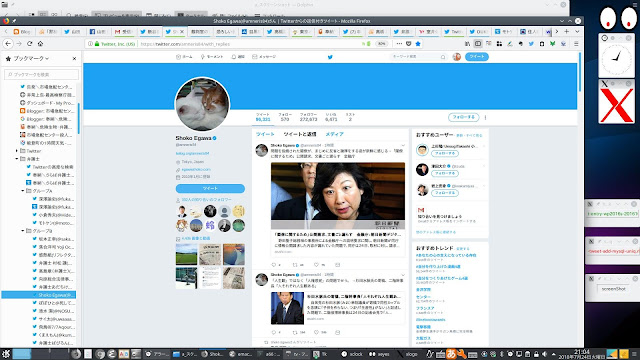This screenshot has width=640, height=360.
Task: Open the Twitter ホーム nav link
Action: click(184, 57)
